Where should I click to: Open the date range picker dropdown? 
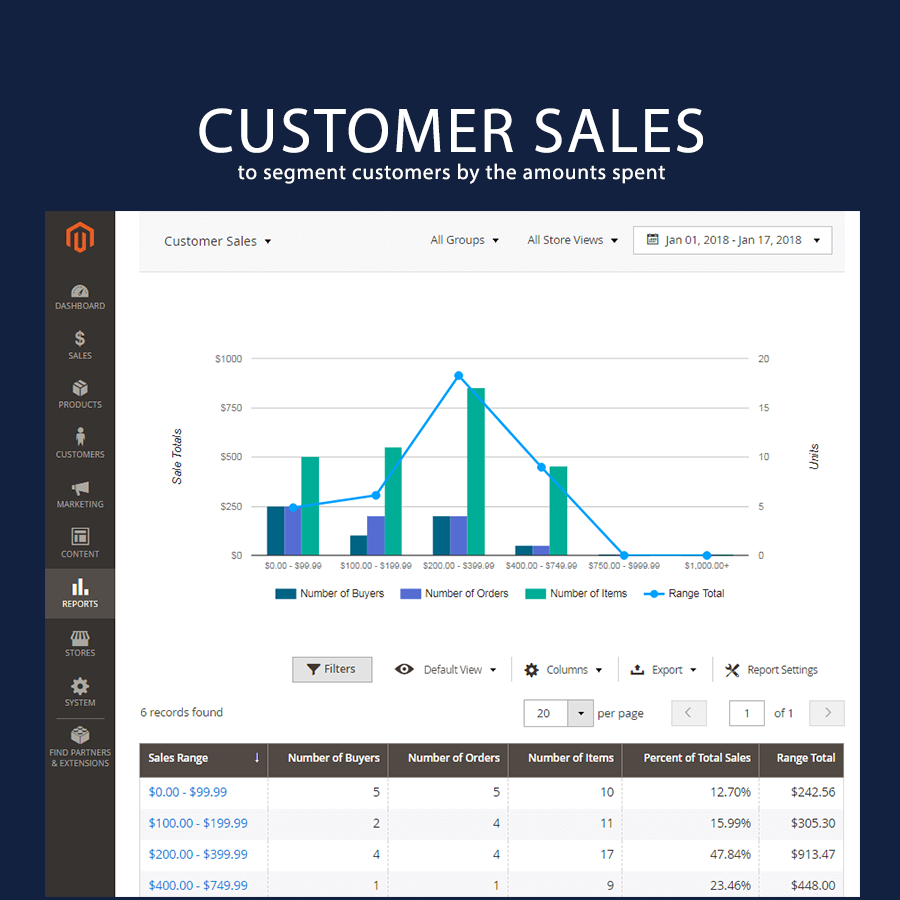(x=732, y=240)
